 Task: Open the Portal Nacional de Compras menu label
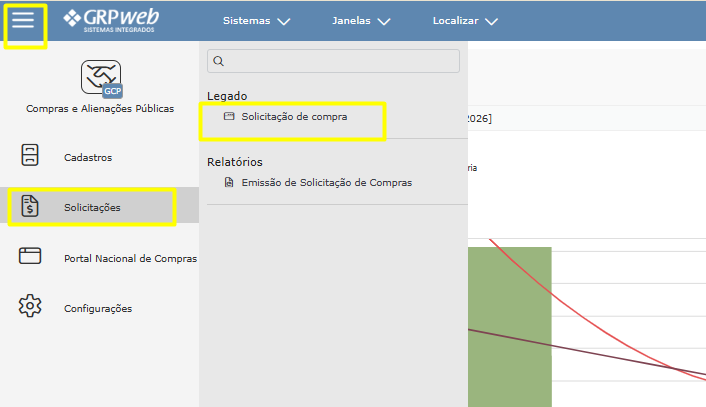click(130, 258)
